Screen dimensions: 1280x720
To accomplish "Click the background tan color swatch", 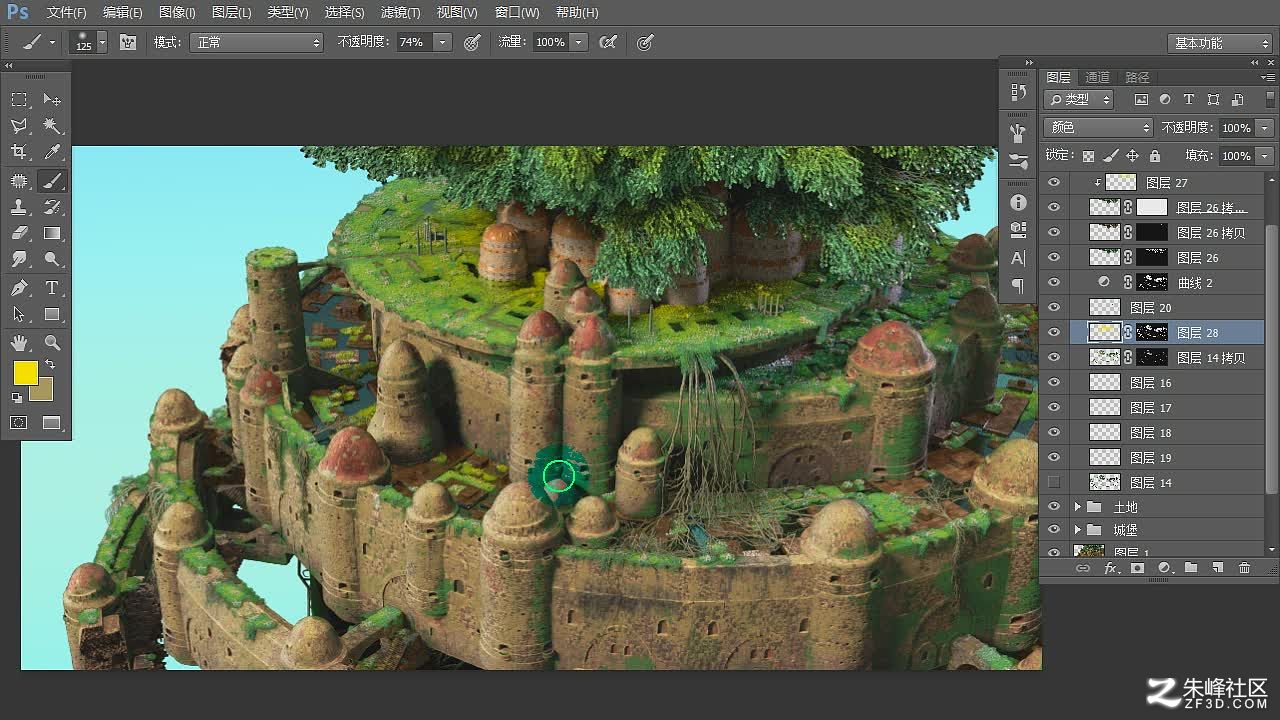I will click(44, 392).
